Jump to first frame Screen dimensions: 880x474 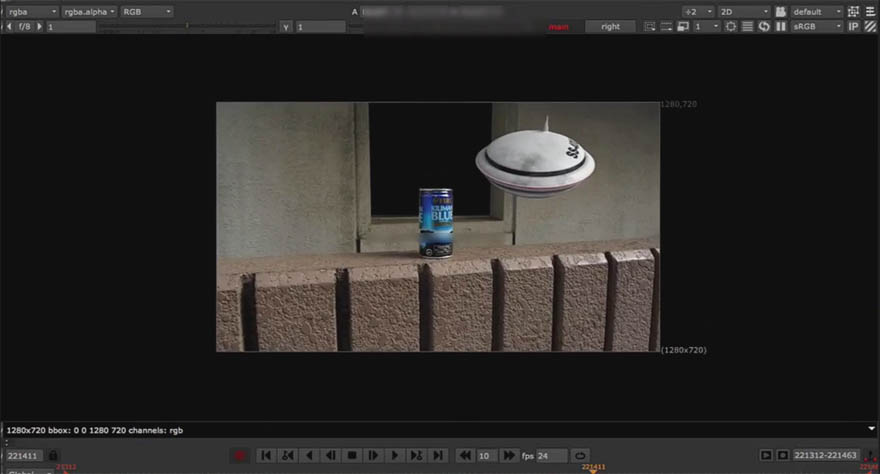[x=266, y=455]
